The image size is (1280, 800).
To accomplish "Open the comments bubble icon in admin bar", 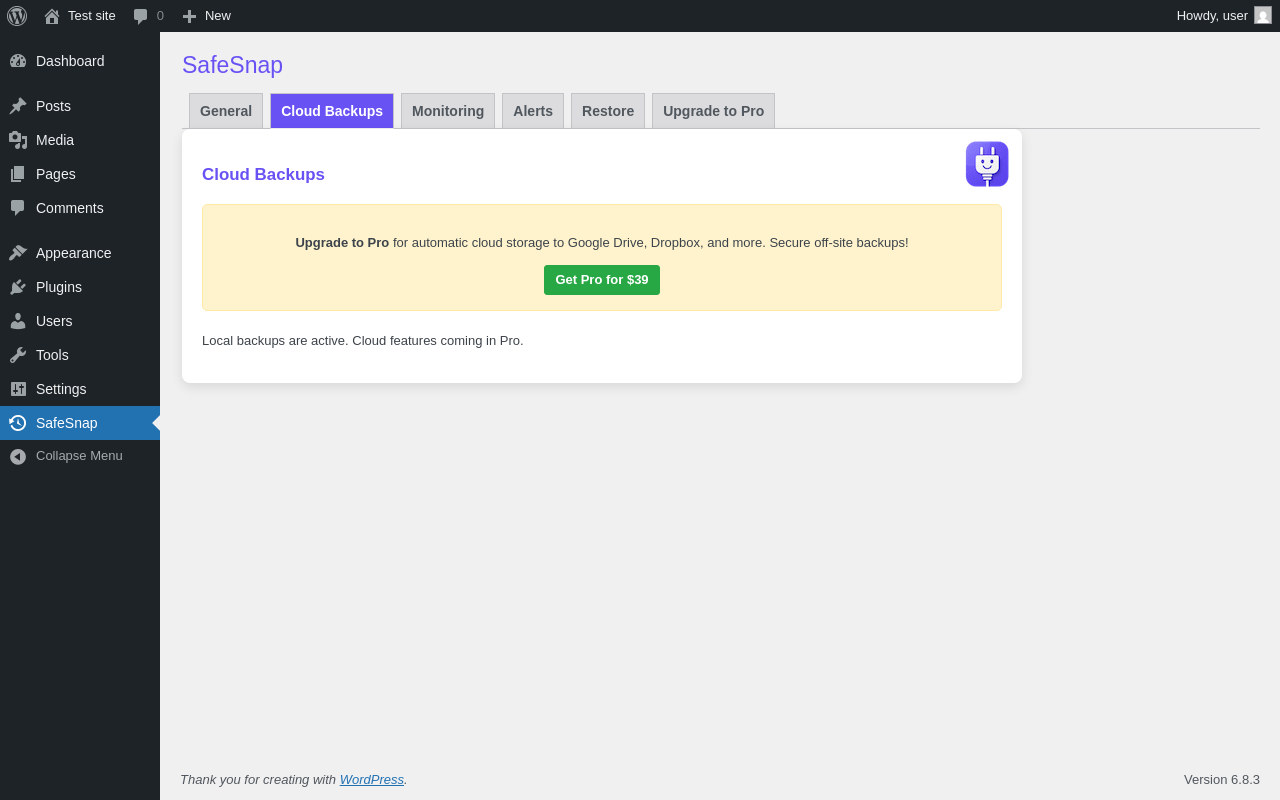I will tap(140, 16).
